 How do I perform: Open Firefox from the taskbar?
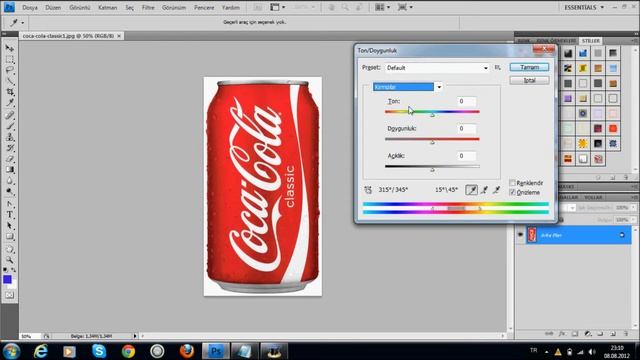(x=187, y=351)
